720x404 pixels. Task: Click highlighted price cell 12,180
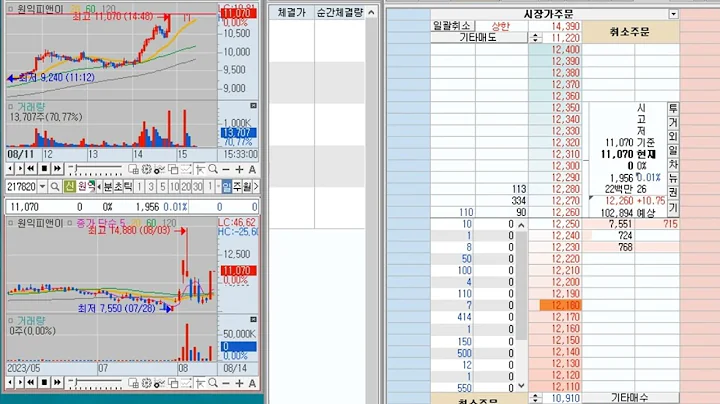coord(560,305)
